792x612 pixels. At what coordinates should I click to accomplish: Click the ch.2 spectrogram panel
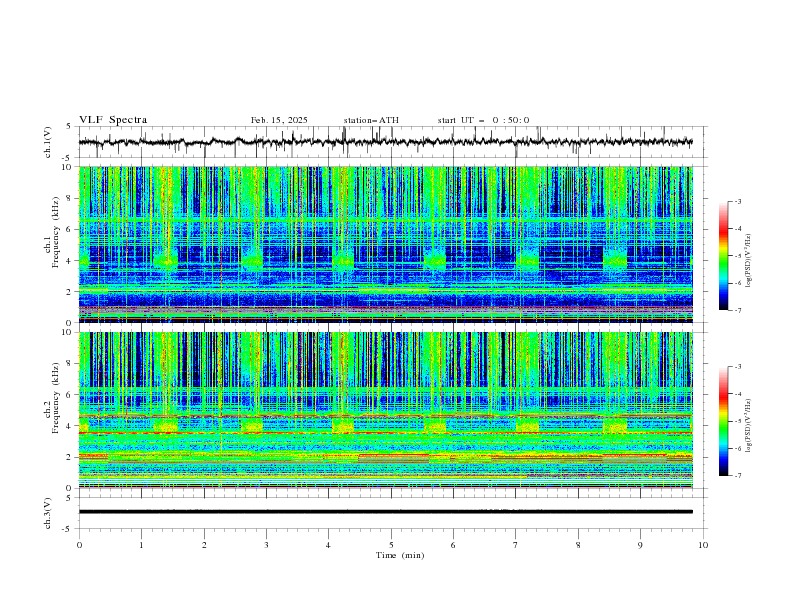[385, 410]
